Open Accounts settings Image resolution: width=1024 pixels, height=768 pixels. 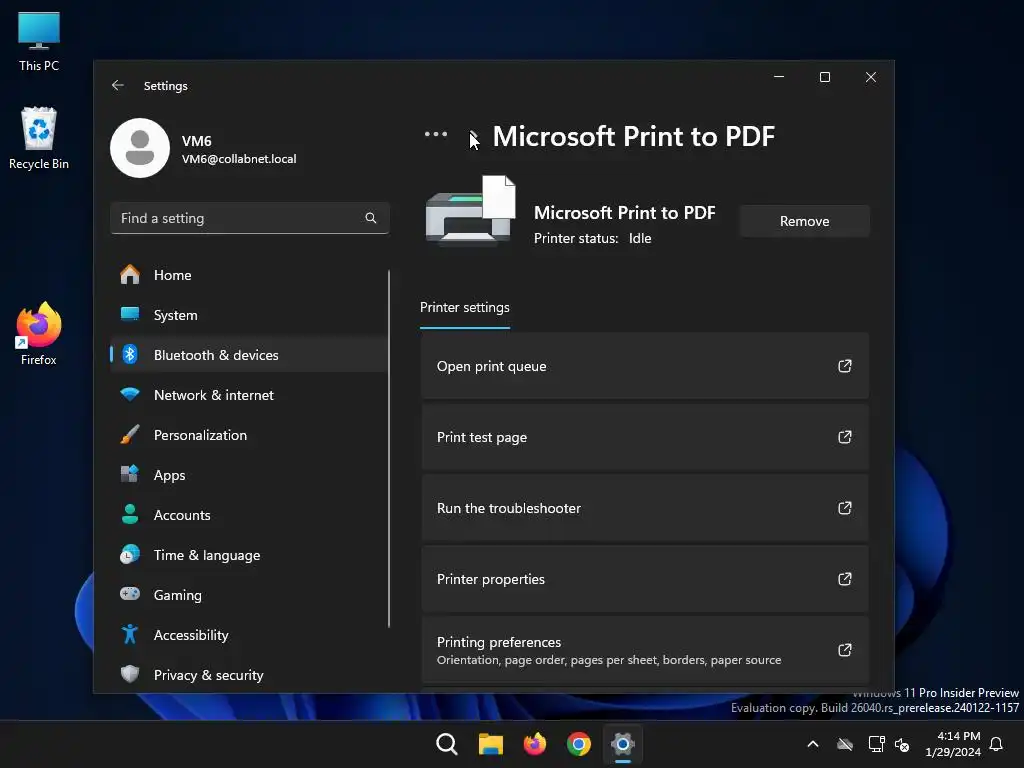coord(248,515)
